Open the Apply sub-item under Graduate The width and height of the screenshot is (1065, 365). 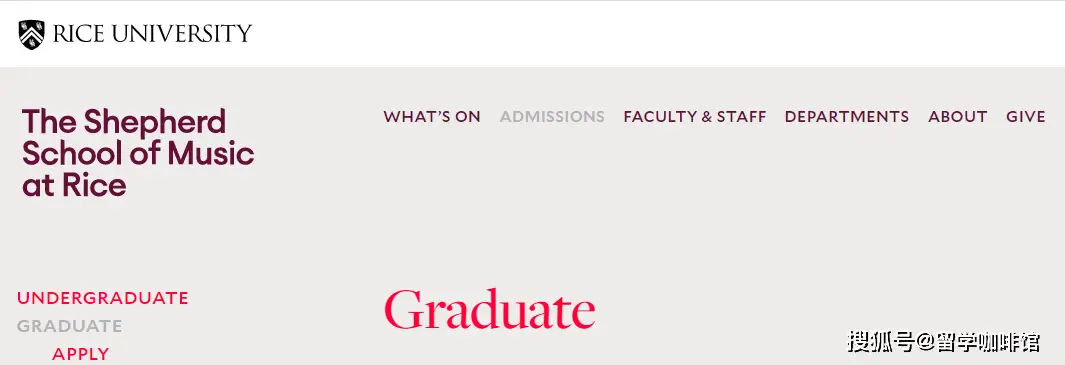coord(81,354)
